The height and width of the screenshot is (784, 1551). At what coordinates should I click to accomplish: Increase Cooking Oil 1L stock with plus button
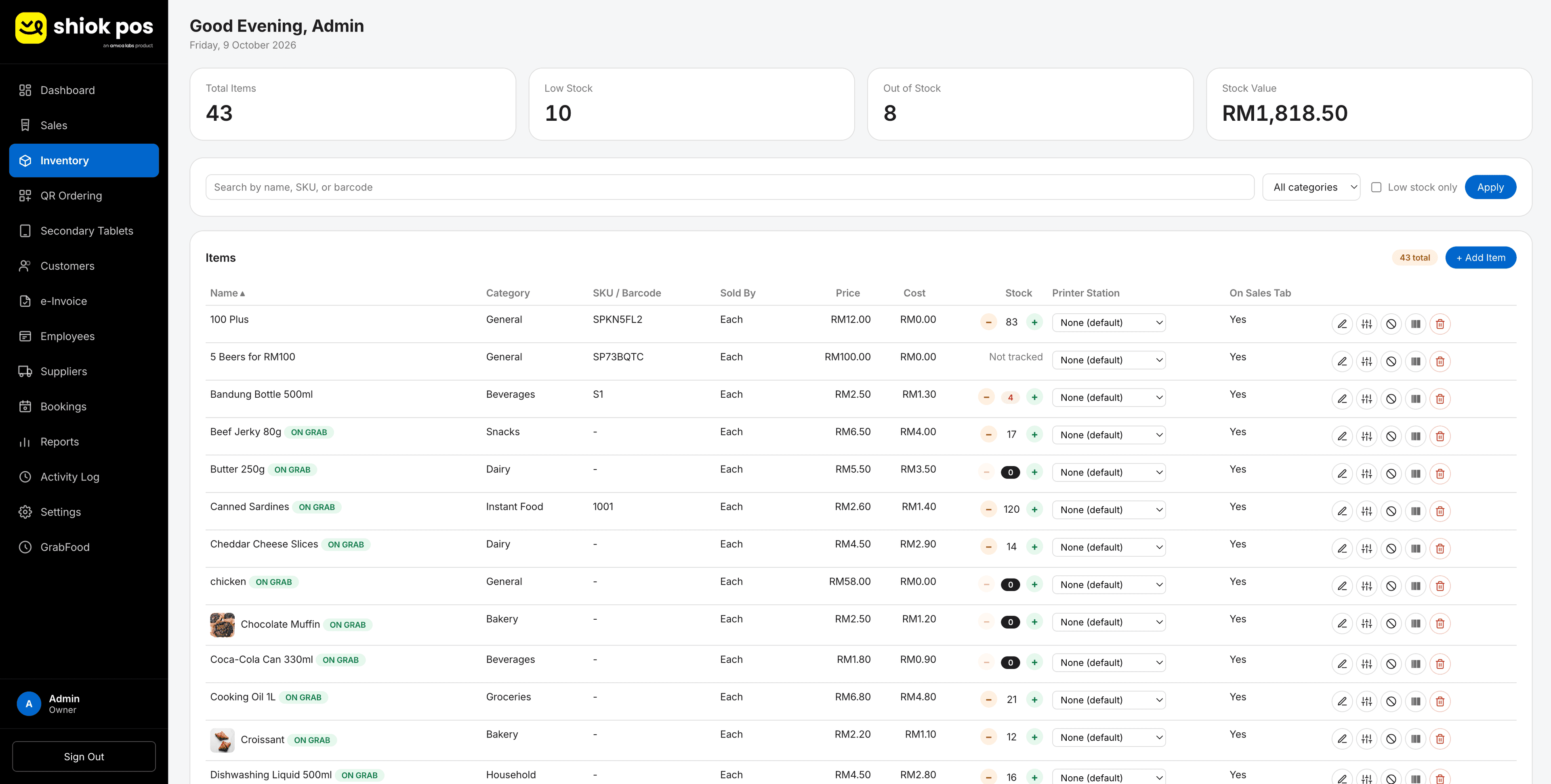point(1034,700)
